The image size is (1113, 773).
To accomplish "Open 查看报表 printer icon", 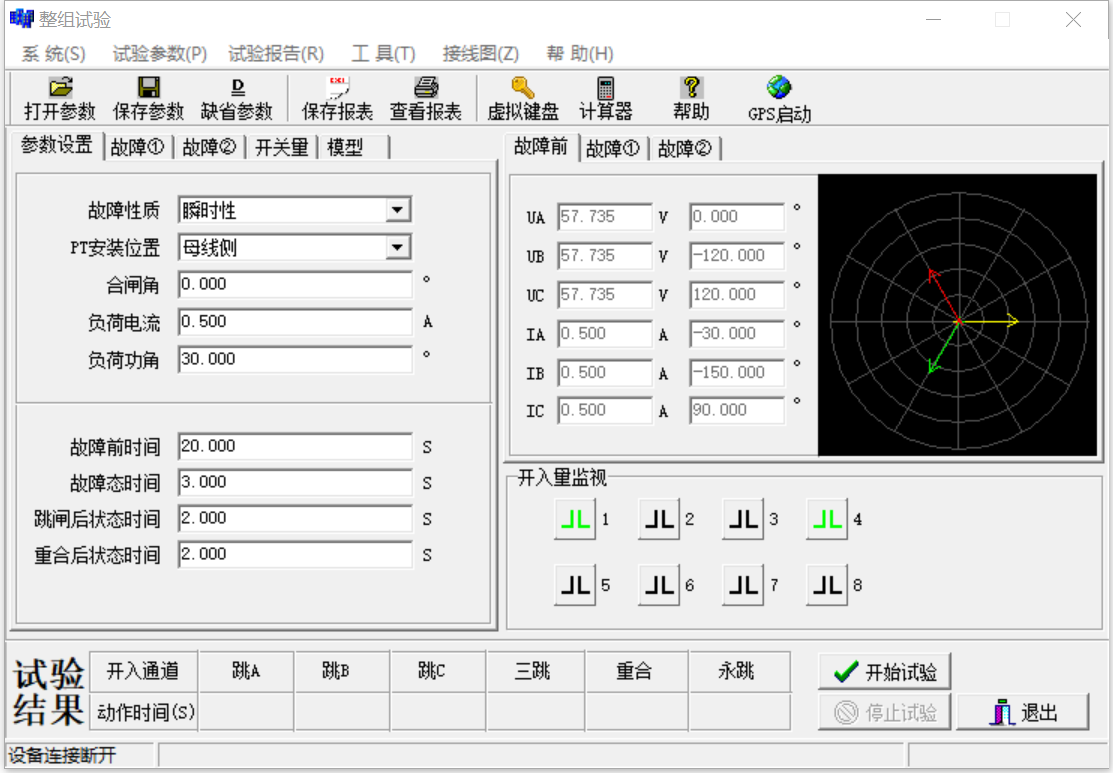I will pyautogui.click(x=426, y=88).
